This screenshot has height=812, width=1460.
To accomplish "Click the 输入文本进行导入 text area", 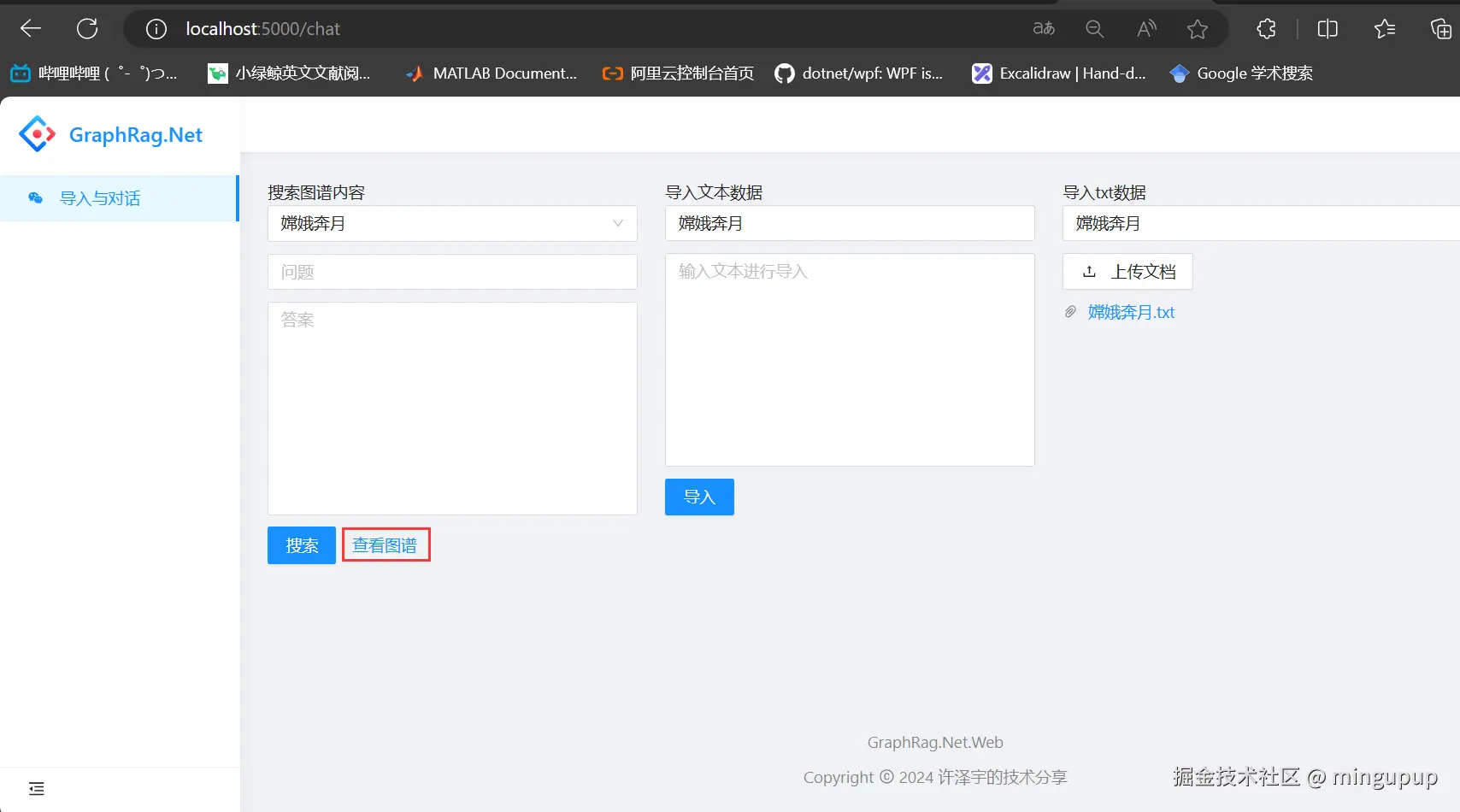I will coord(850,360).
